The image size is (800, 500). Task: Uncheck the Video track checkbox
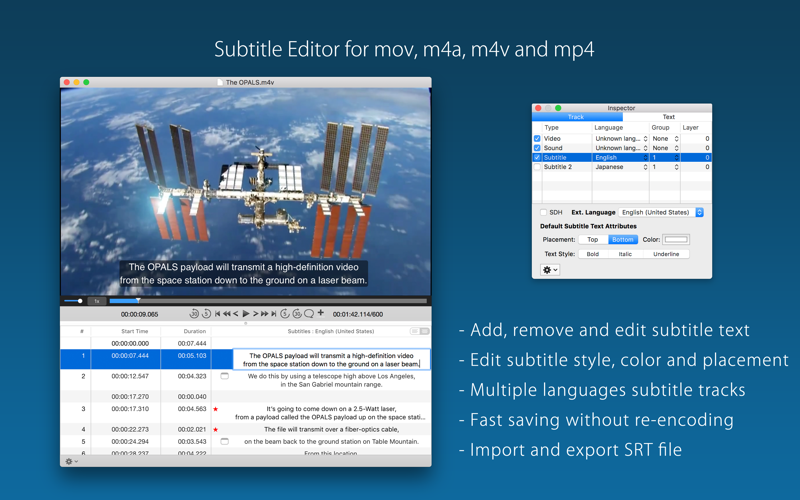[x=537, y=139]
